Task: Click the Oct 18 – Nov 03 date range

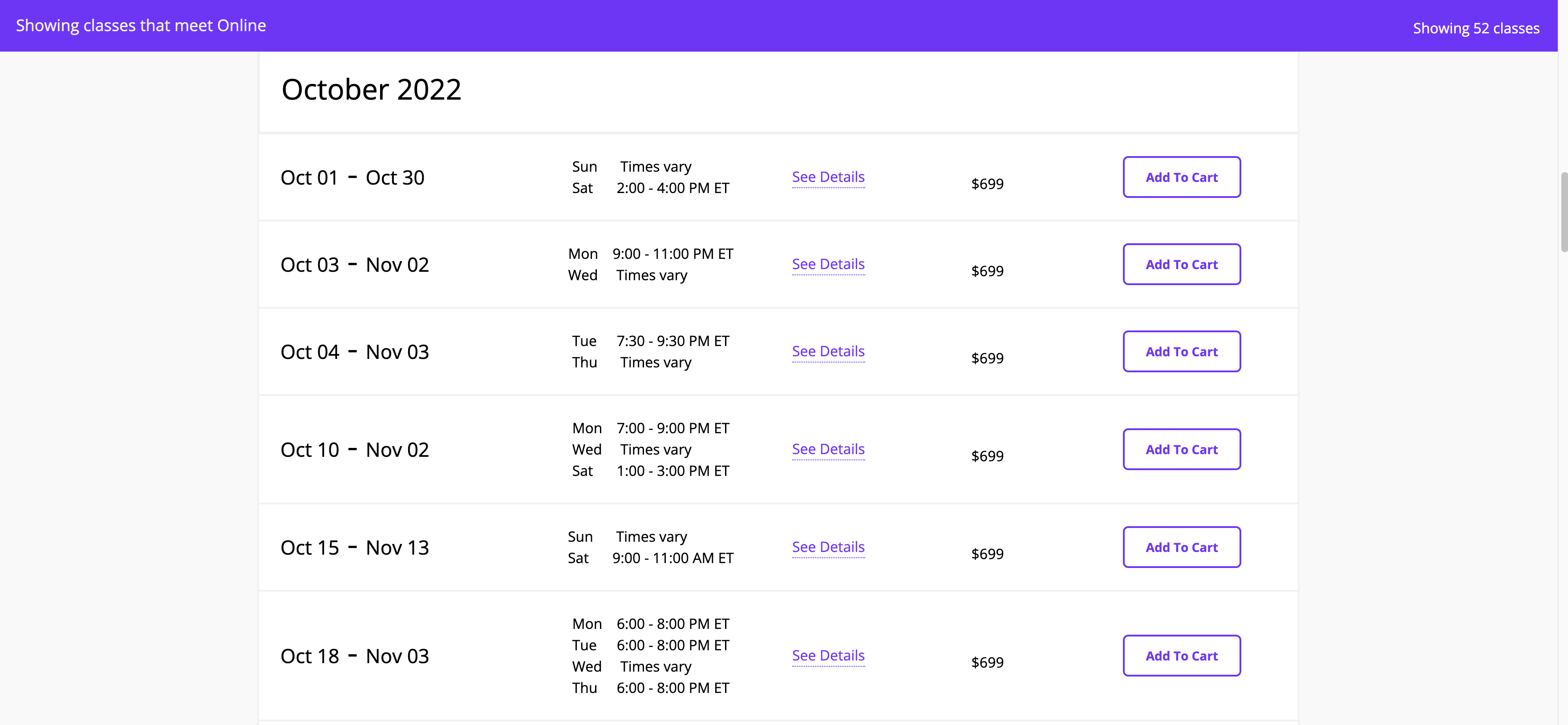Action: click(x=354, y=656)
